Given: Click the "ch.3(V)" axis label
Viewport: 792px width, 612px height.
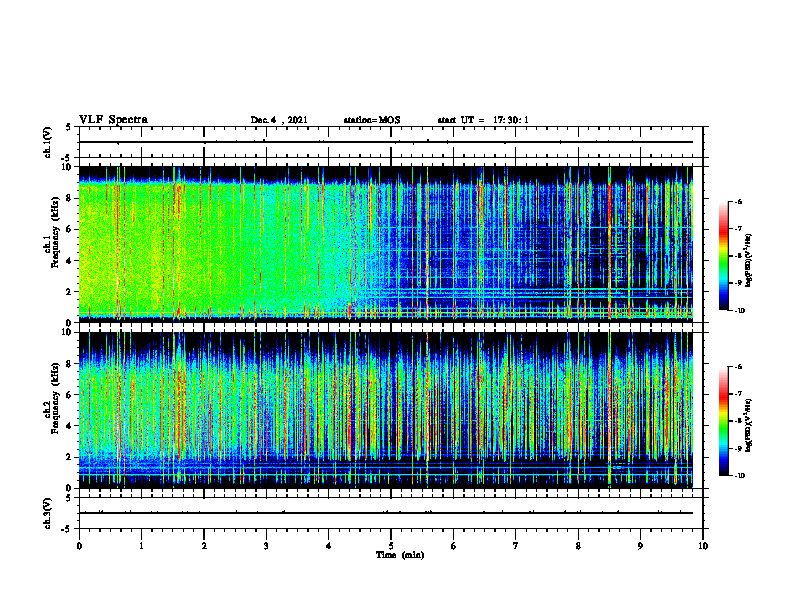Looking at the screenshot, I should pyautogui.click(x=48, y=513).
